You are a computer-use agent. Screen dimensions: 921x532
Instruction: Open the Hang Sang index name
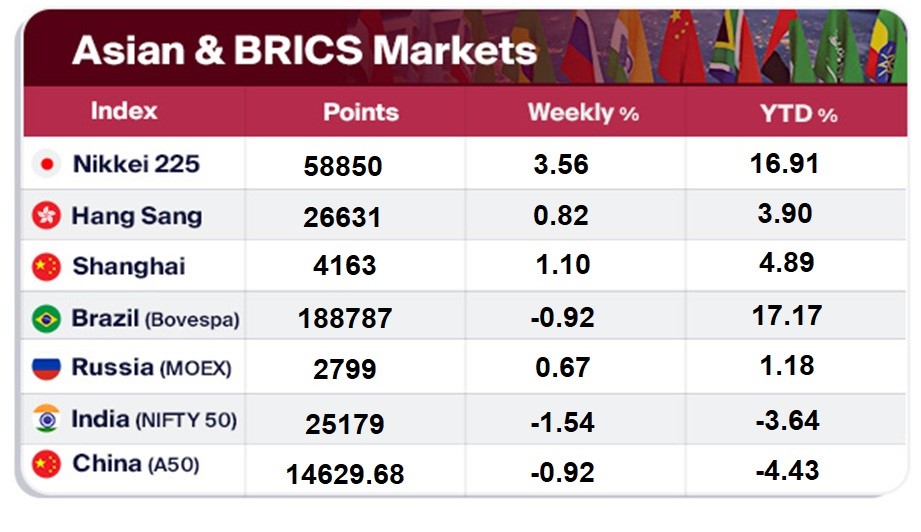[136, 216]
